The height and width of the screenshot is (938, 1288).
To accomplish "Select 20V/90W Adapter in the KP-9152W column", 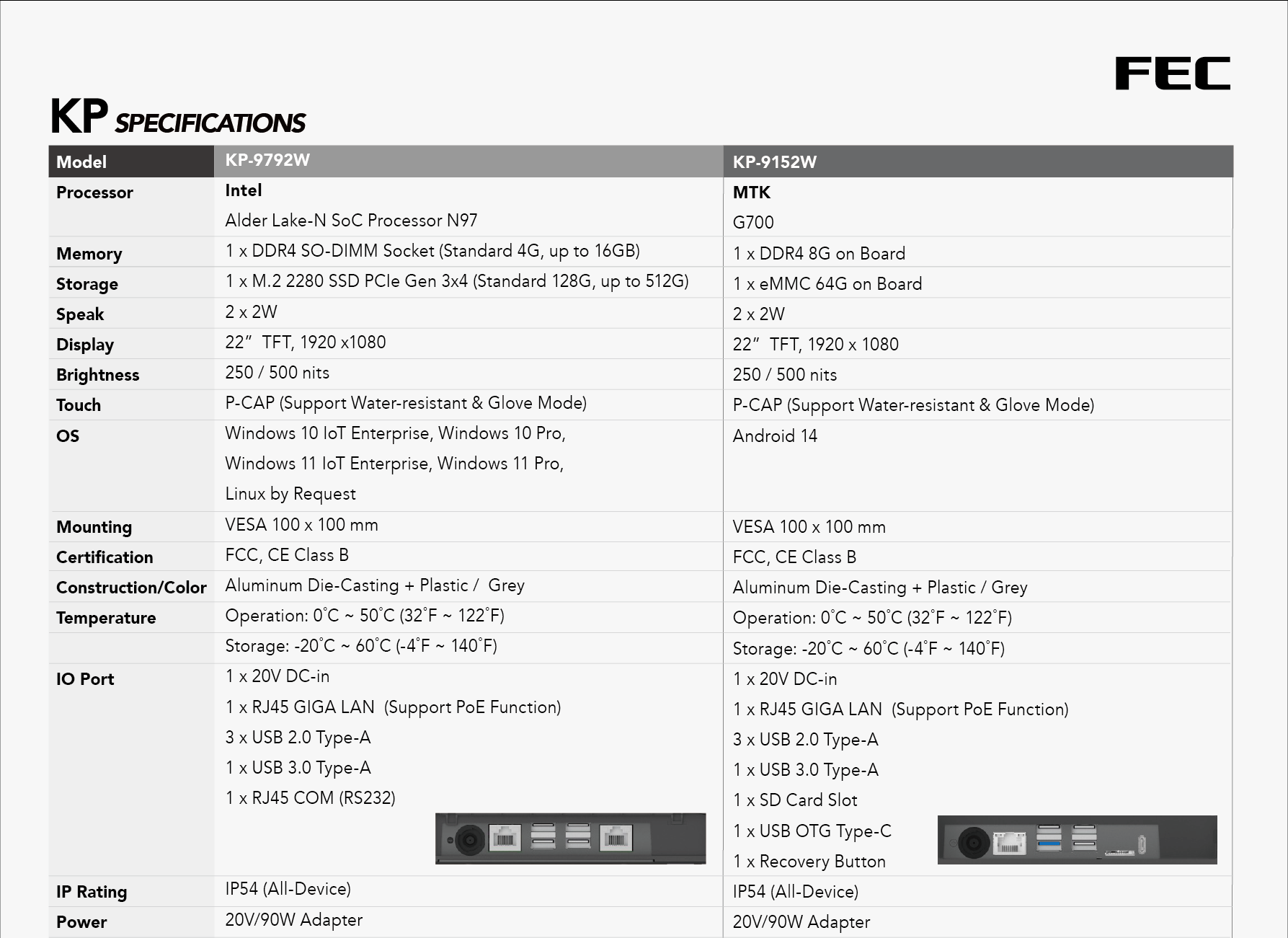I will pos(801,922).
